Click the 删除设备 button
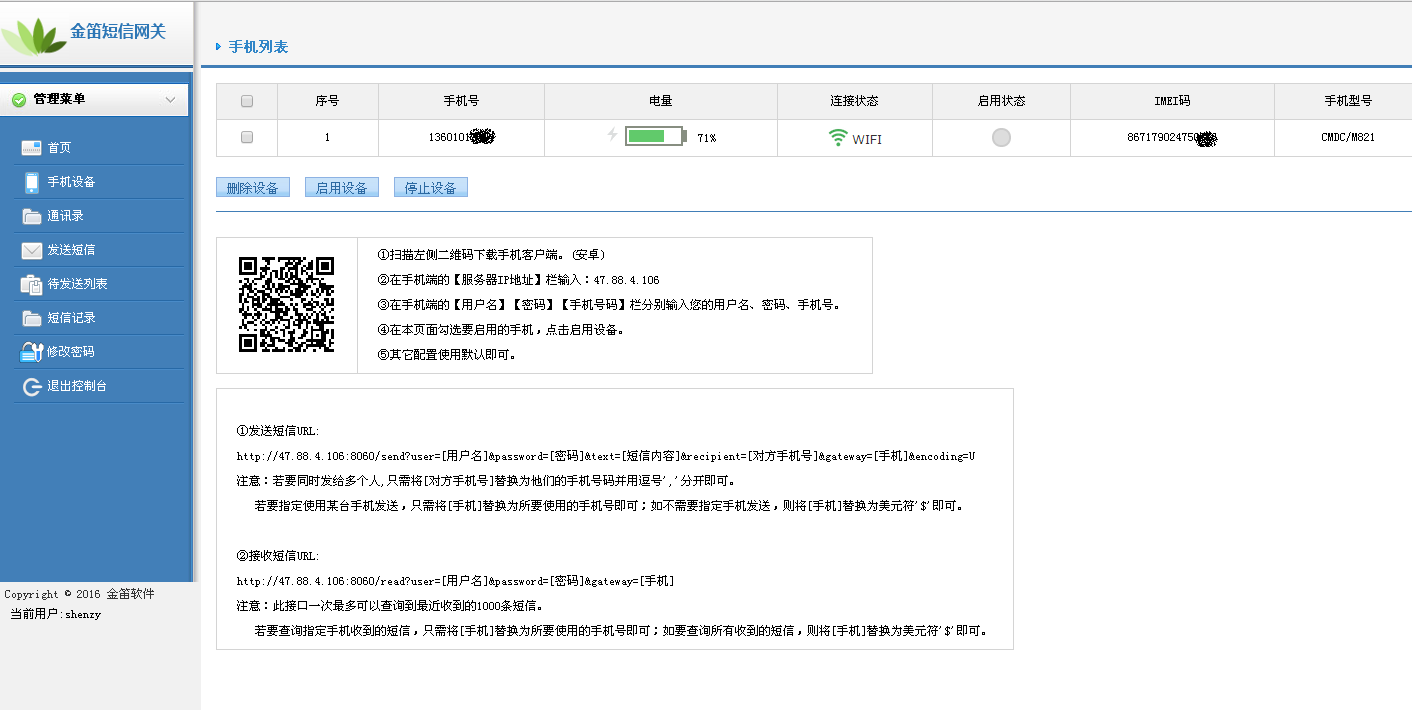Screen dimensions: 1412x710 [x=252, y=188]
